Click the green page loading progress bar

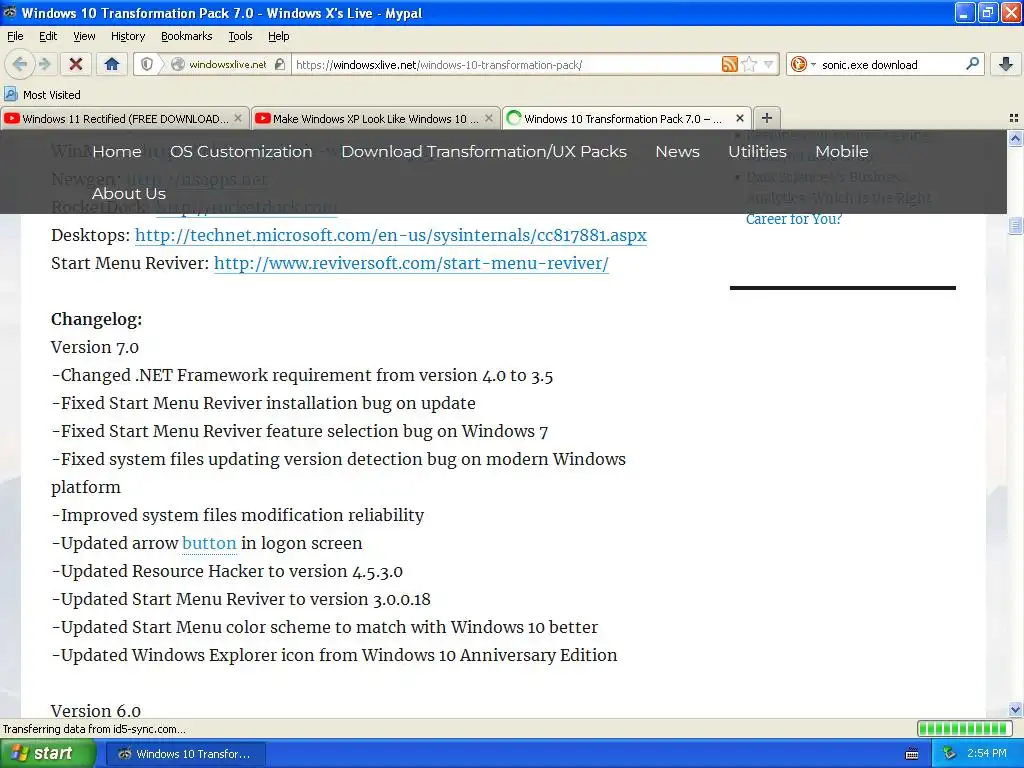tap(964, 729)
